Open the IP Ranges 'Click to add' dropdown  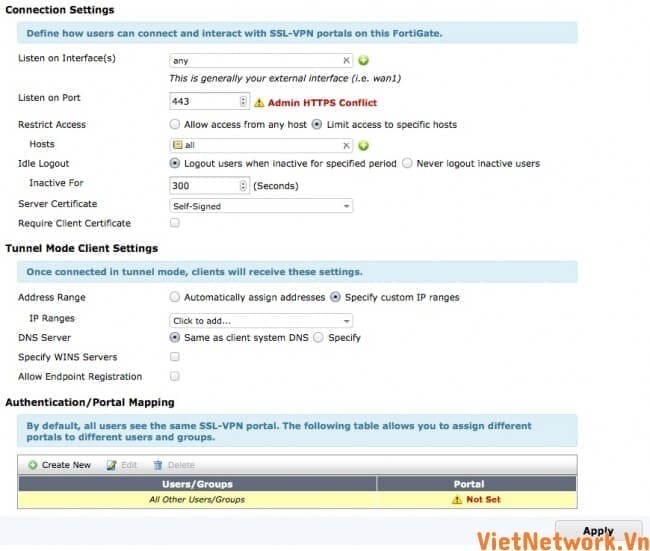[x=261, y=321]
